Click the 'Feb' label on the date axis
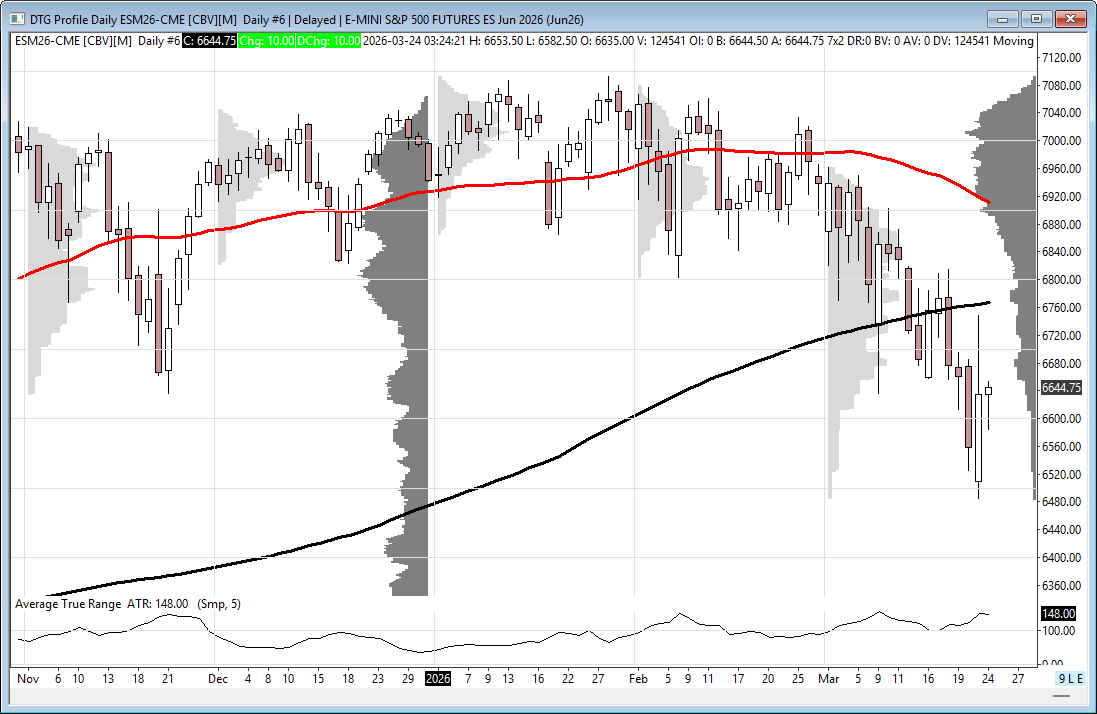This screenshot has height=714, width=1097. tap(640, 679)
